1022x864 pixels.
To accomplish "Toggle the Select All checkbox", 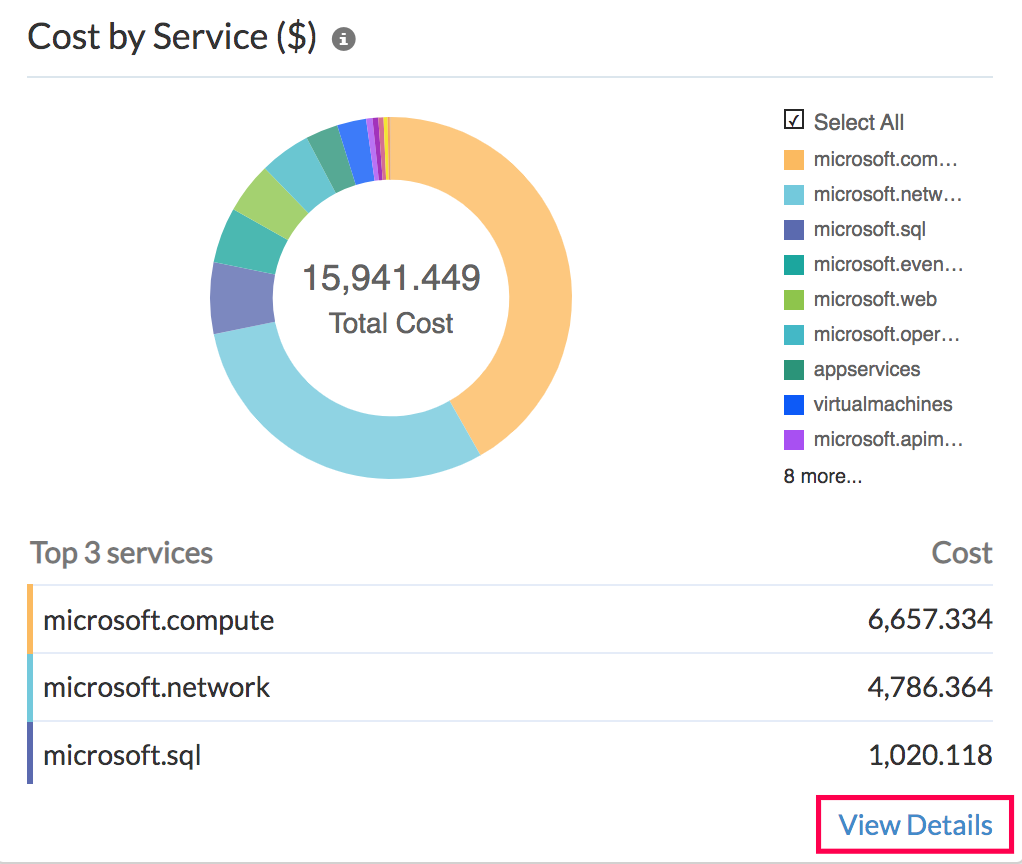I will [x=794, y=121].
